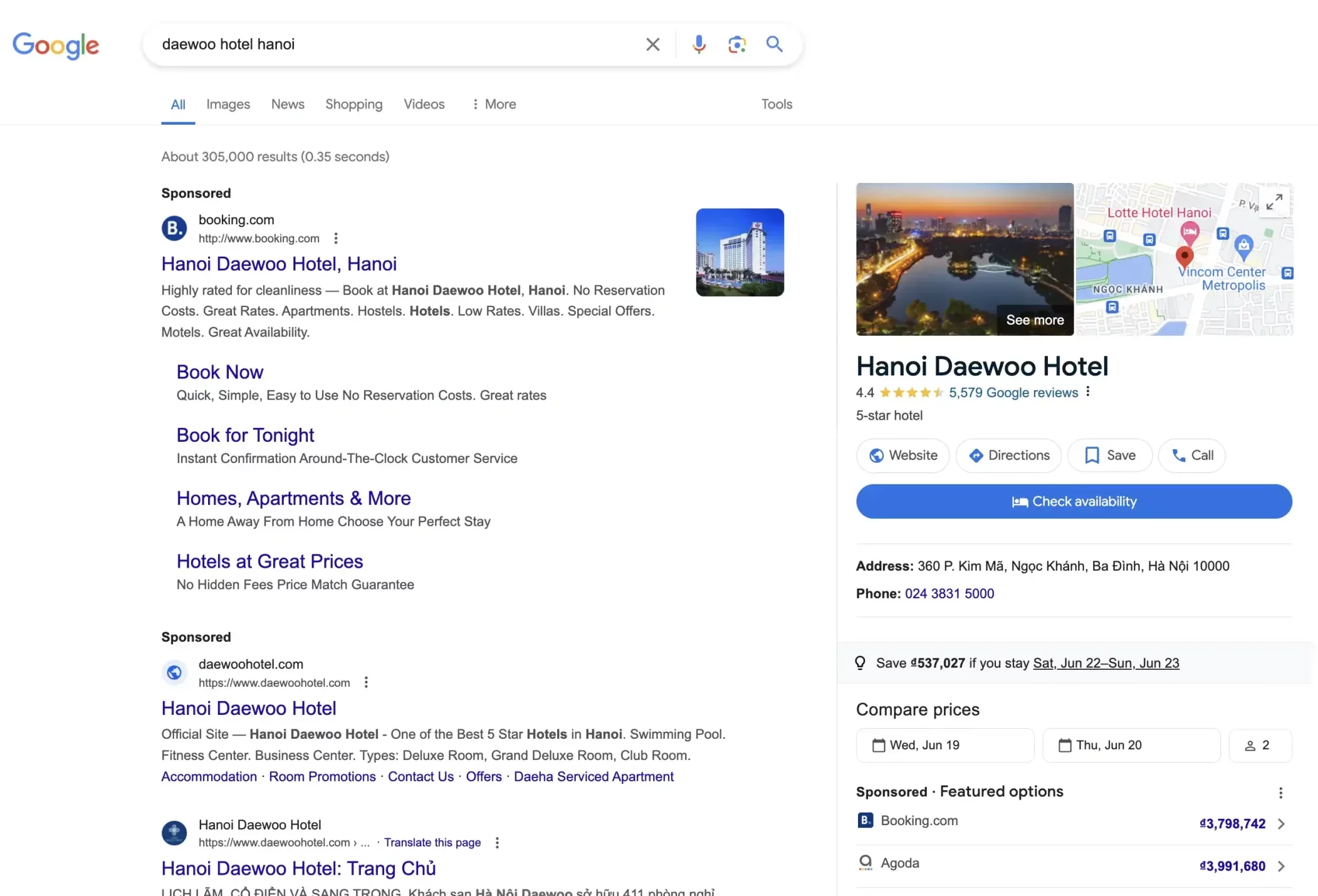Open 5,579 Google reviews link

1013,393
